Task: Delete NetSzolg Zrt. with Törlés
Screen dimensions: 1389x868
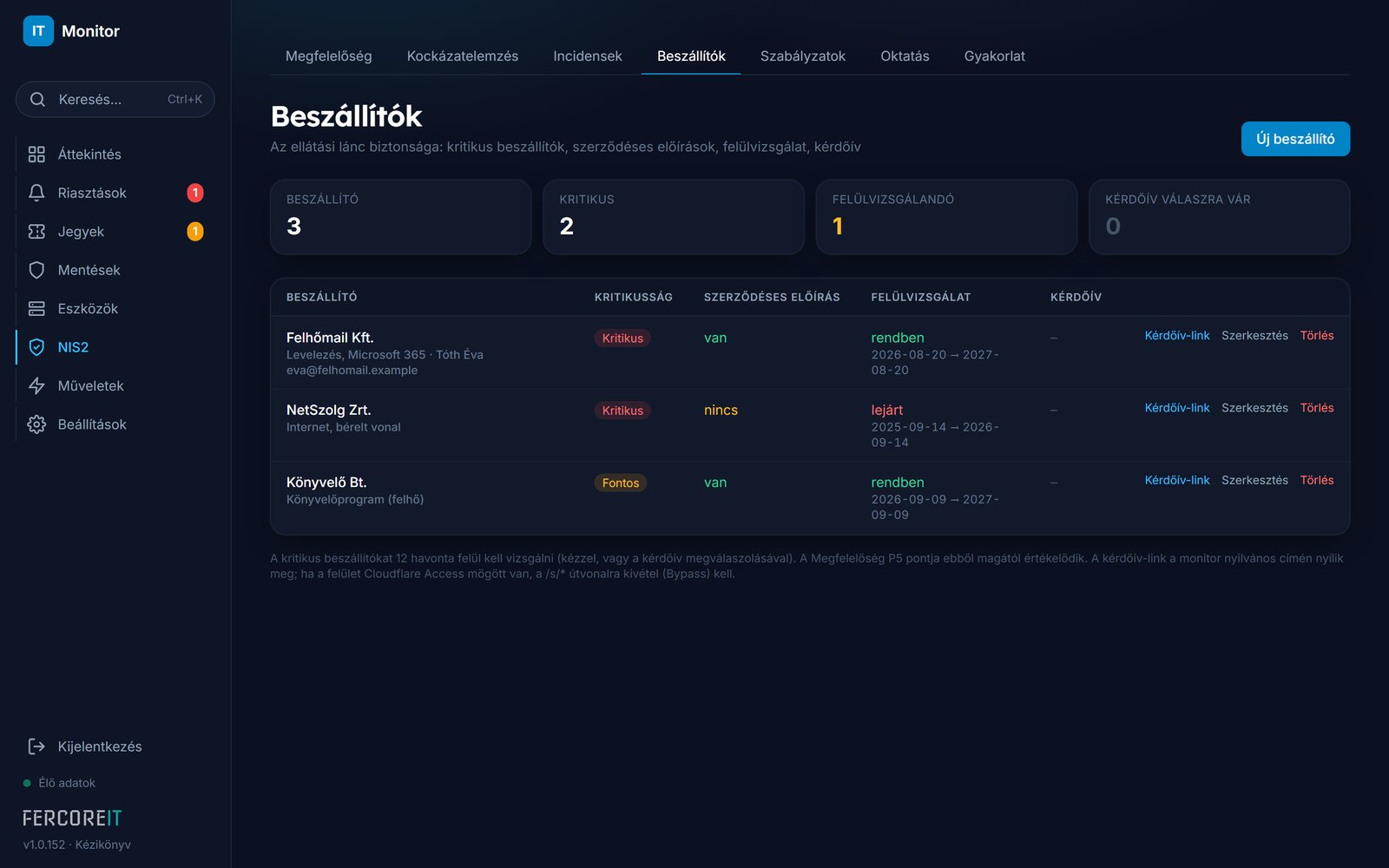Action: point(1317,408)
